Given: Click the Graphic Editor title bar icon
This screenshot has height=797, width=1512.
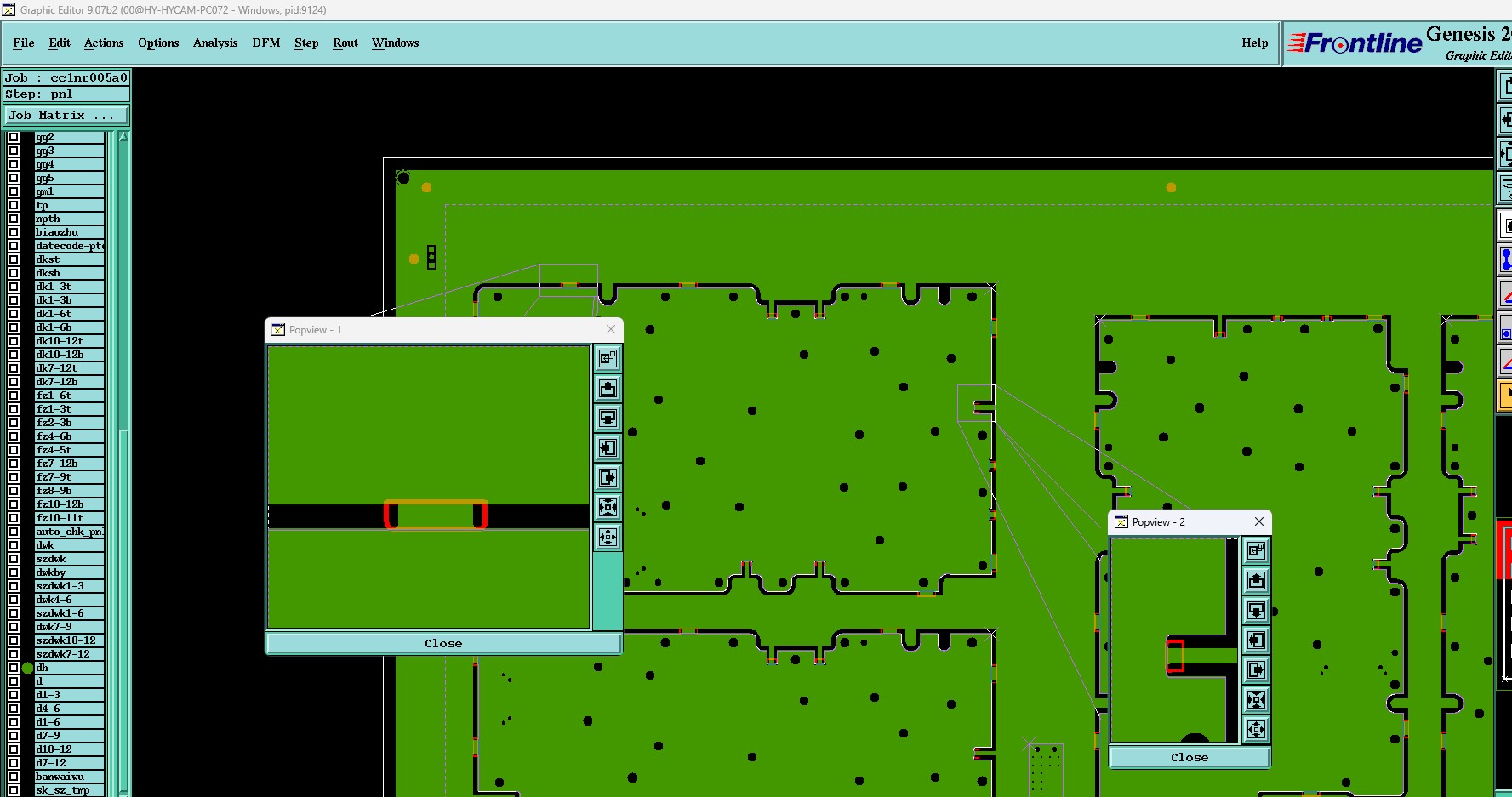Looking at the screenshot, I should (x=9, y=9).
